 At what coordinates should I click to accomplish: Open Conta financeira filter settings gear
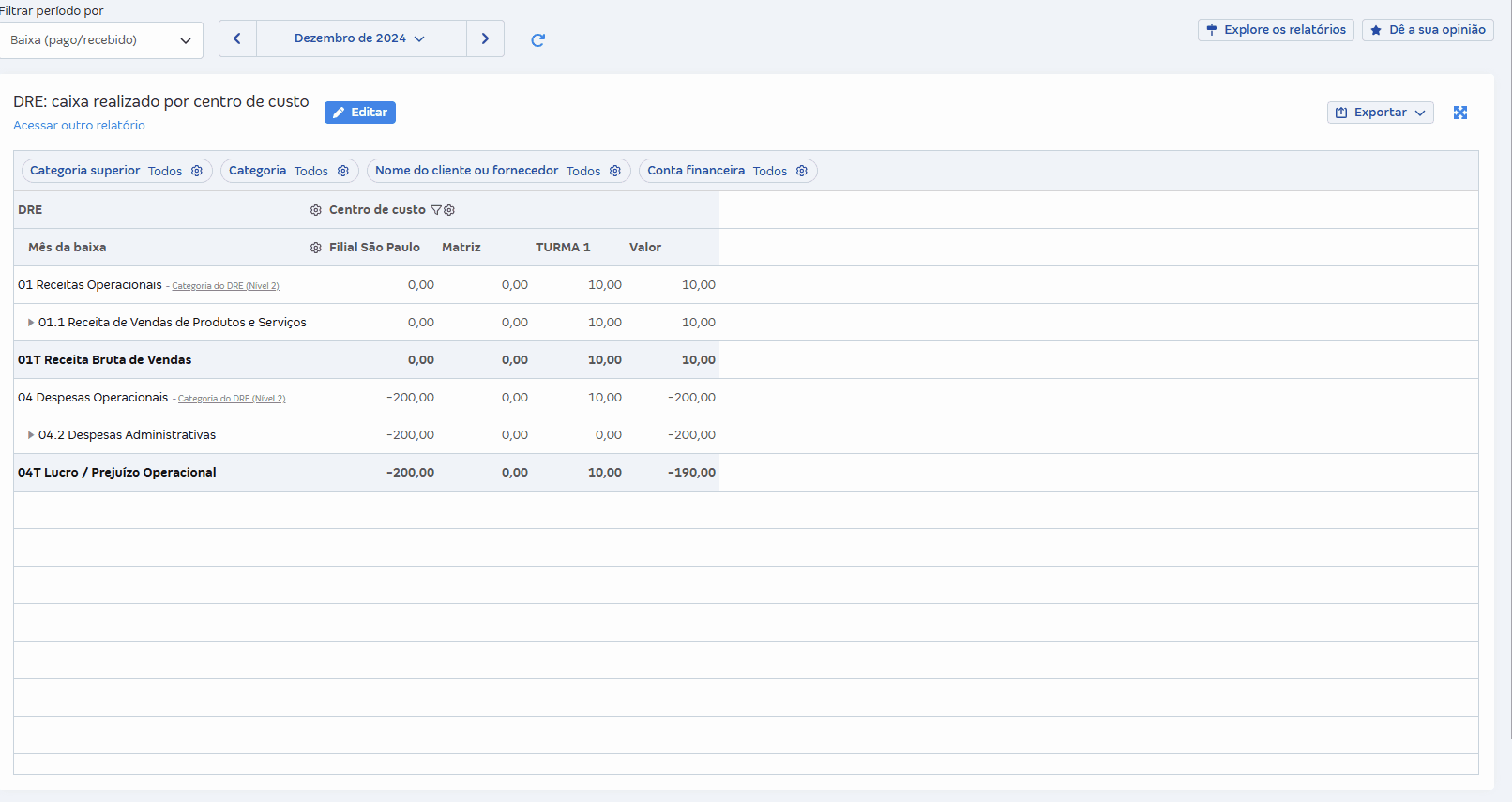[802, 171]
